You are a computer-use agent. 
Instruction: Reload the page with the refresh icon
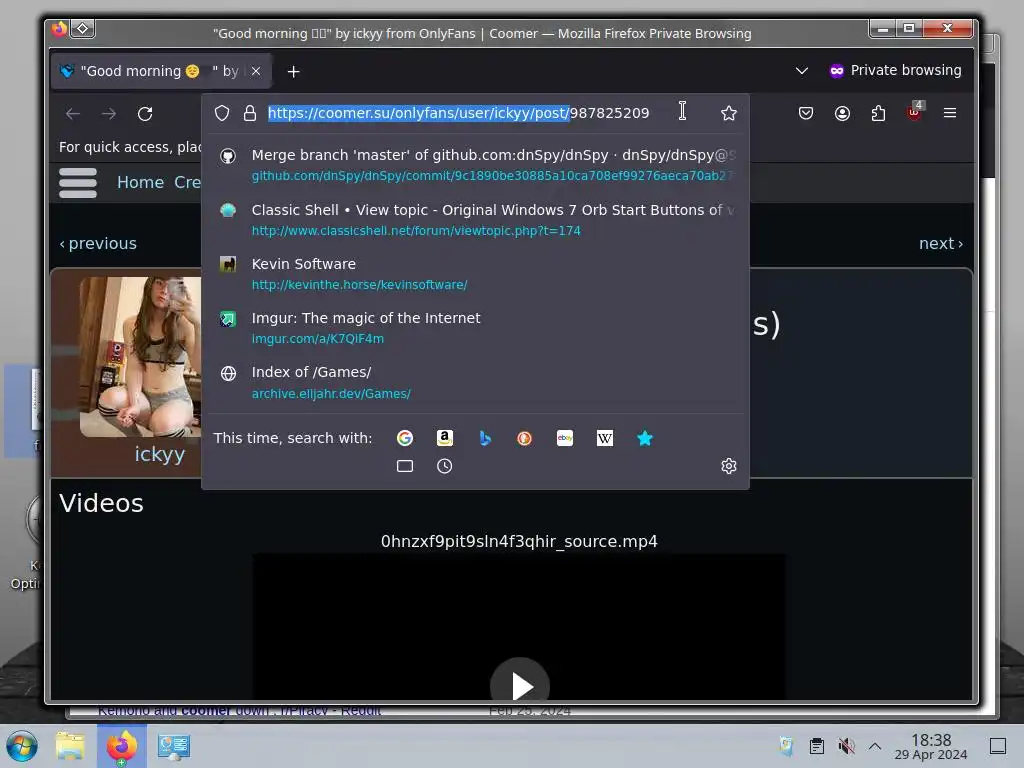[145, 114]
